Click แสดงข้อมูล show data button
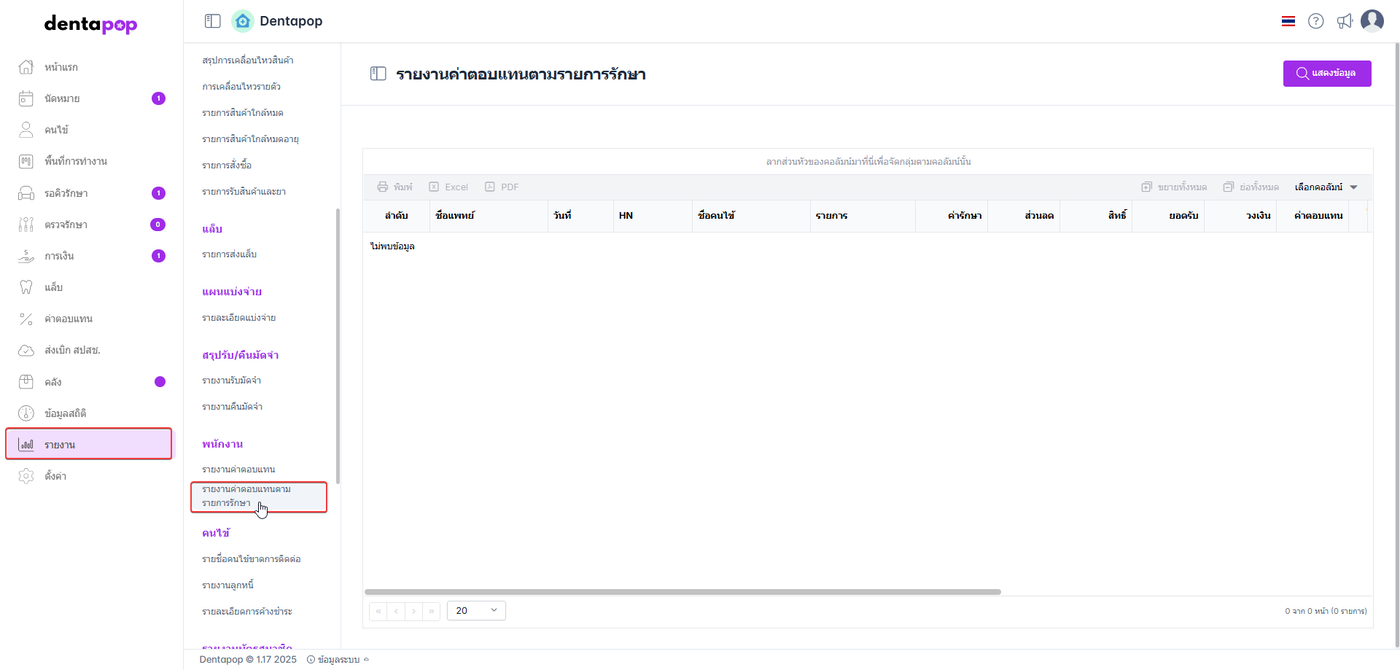Image resolution: width=1400 pixels, height=670 pixels. [x=1327, y=74]
